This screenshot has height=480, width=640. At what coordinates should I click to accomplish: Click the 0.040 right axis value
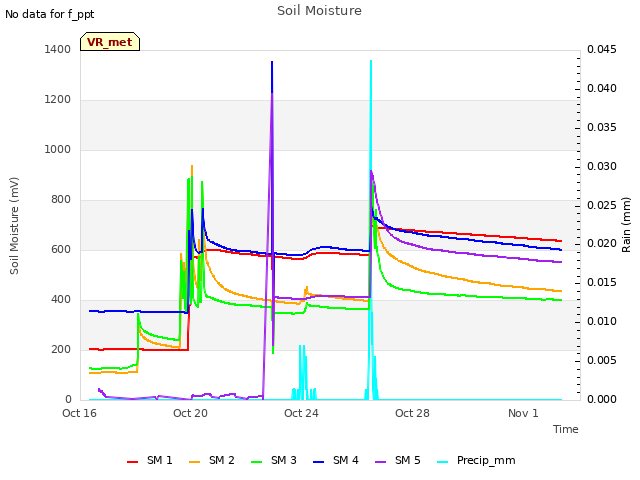pos(602,89)
